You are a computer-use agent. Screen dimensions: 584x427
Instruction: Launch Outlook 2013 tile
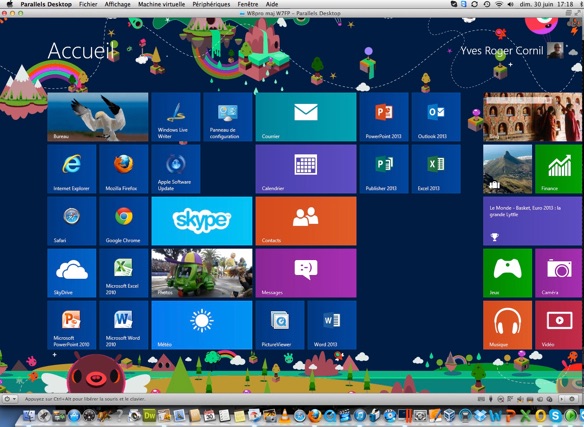(436, 117)
